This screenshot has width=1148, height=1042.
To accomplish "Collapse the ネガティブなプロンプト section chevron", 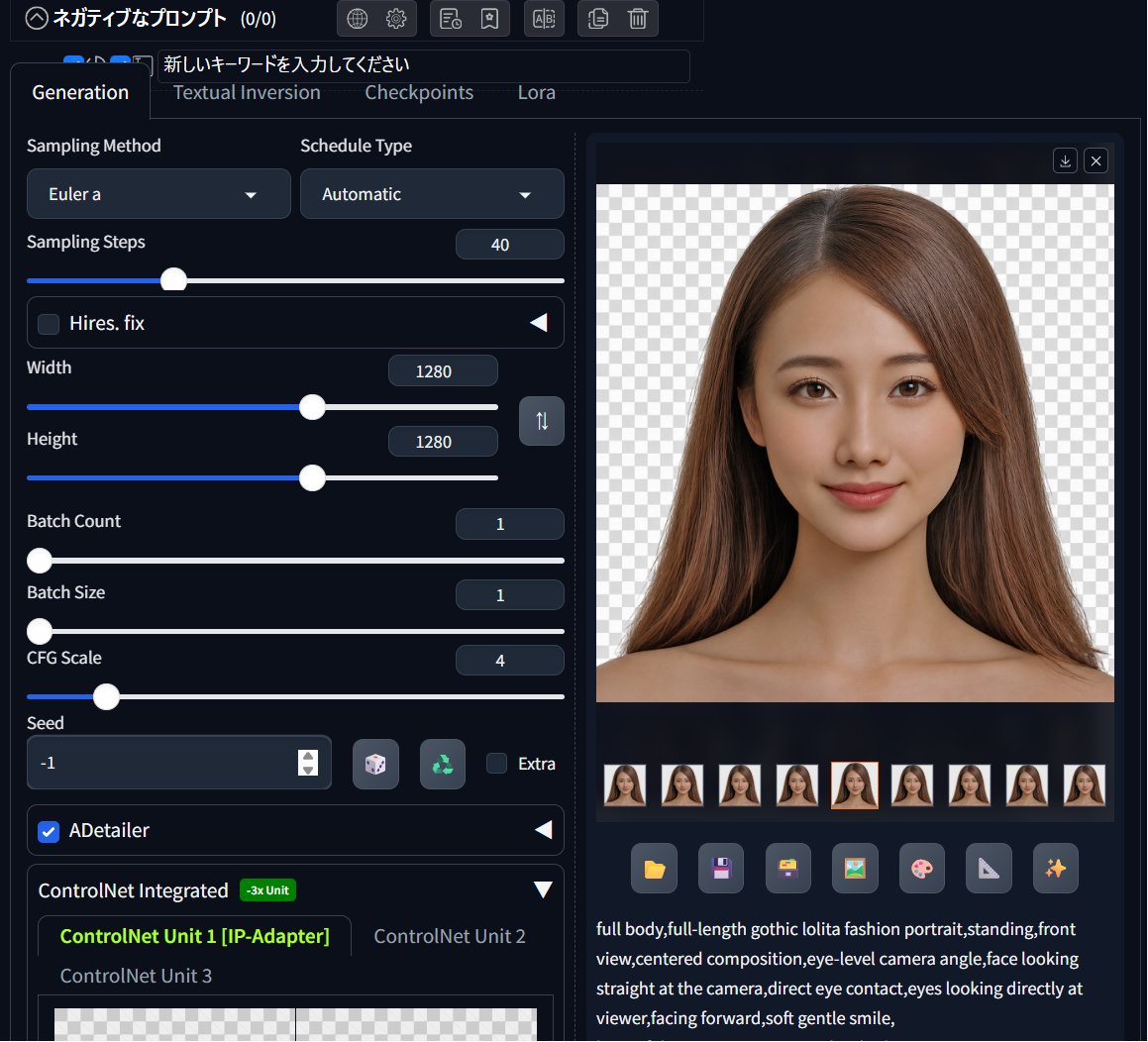I will point(37,18).
